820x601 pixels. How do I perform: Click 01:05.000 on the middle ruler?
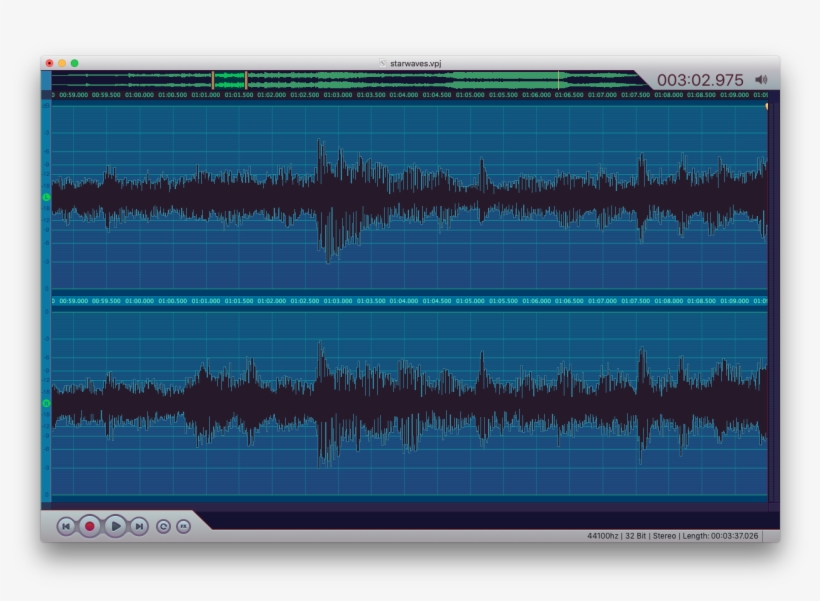(x=470, y=301)
